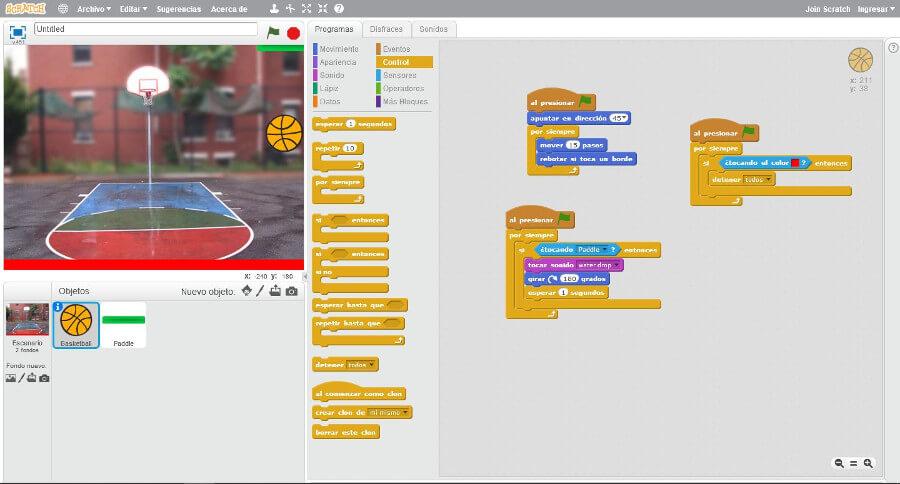
Task: Create new sprite from camera
Action: coord(292,292)
